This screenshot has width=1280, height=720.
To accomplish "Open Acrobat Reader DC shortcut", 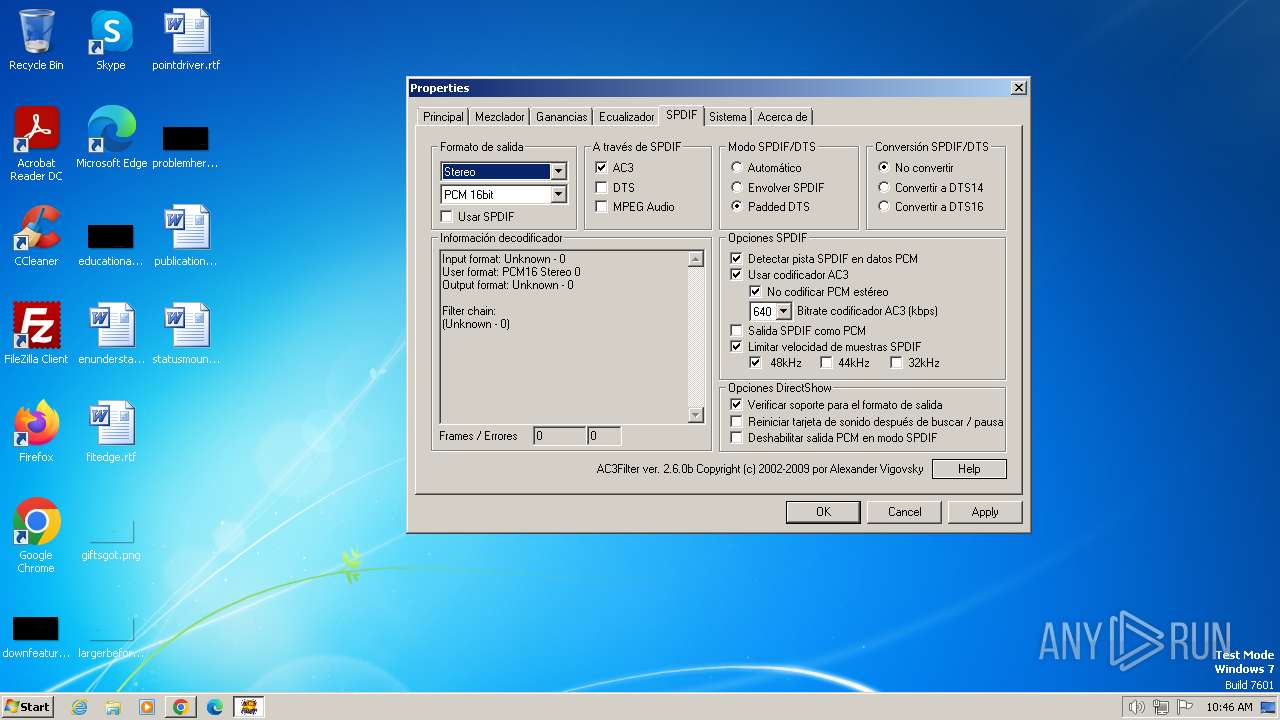I will pyautogui.click(x=36, y=145).
